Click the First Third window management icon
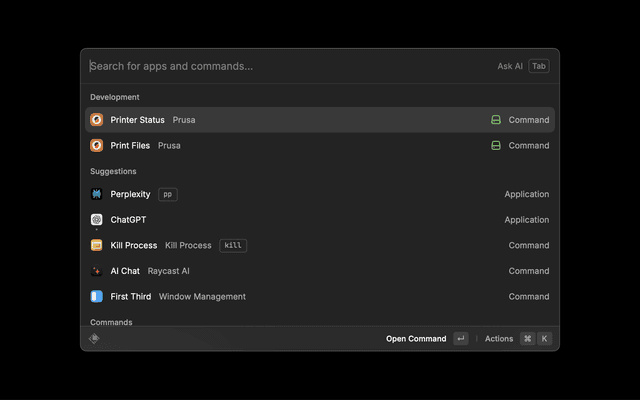The width and height of the screenshot is (640, 400). 97,296
